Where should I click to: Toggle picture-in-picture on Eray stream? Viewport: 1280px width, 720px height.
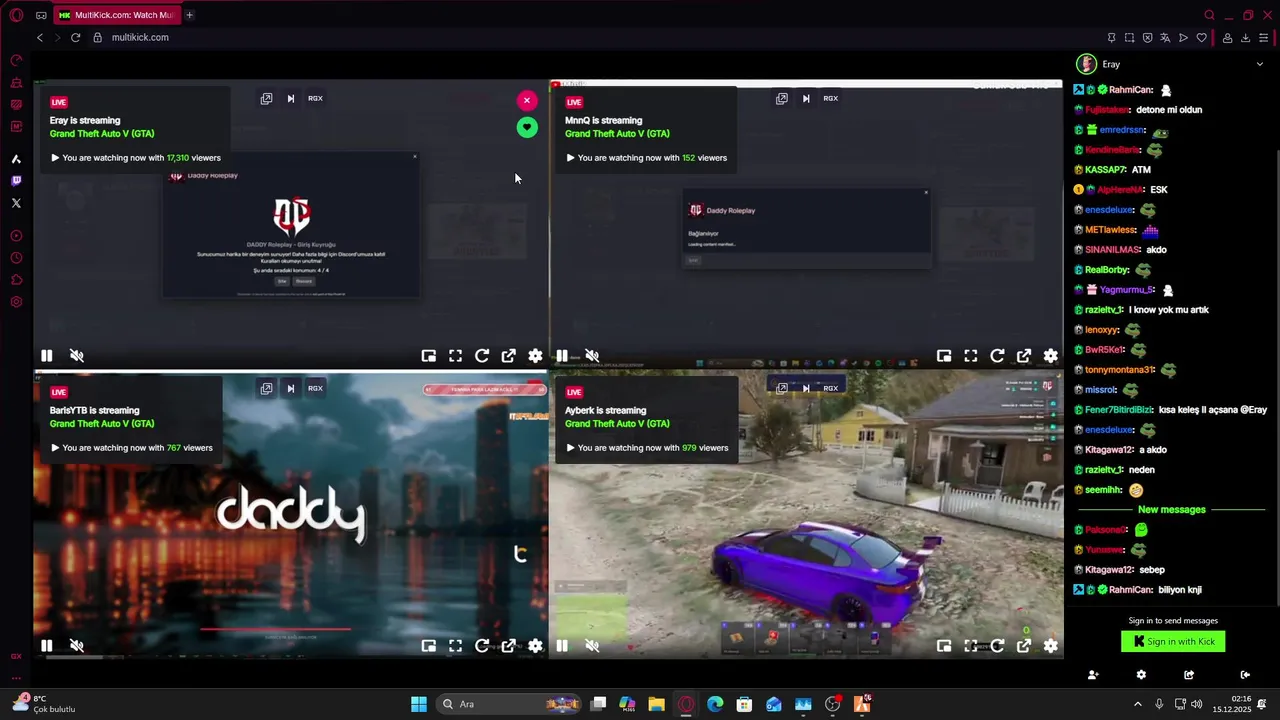pyautogui.click(x=428, y=355)
